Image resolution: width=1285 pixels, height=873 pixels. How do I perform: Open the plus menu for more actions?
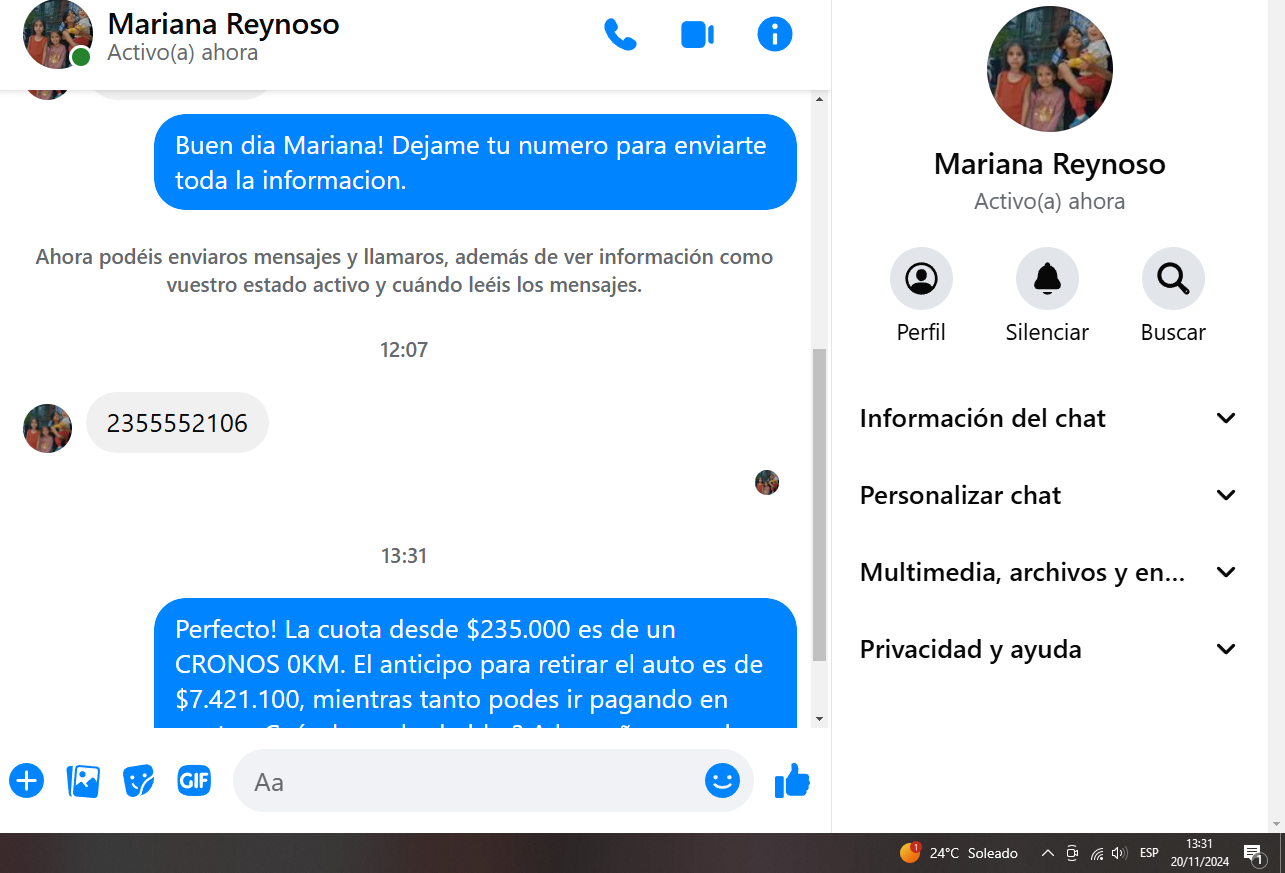27,780
